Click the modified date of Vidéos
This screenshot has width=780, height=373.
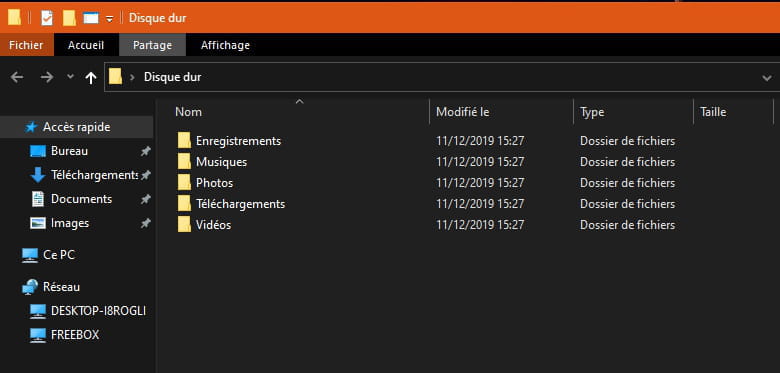[x=480, y=225]
